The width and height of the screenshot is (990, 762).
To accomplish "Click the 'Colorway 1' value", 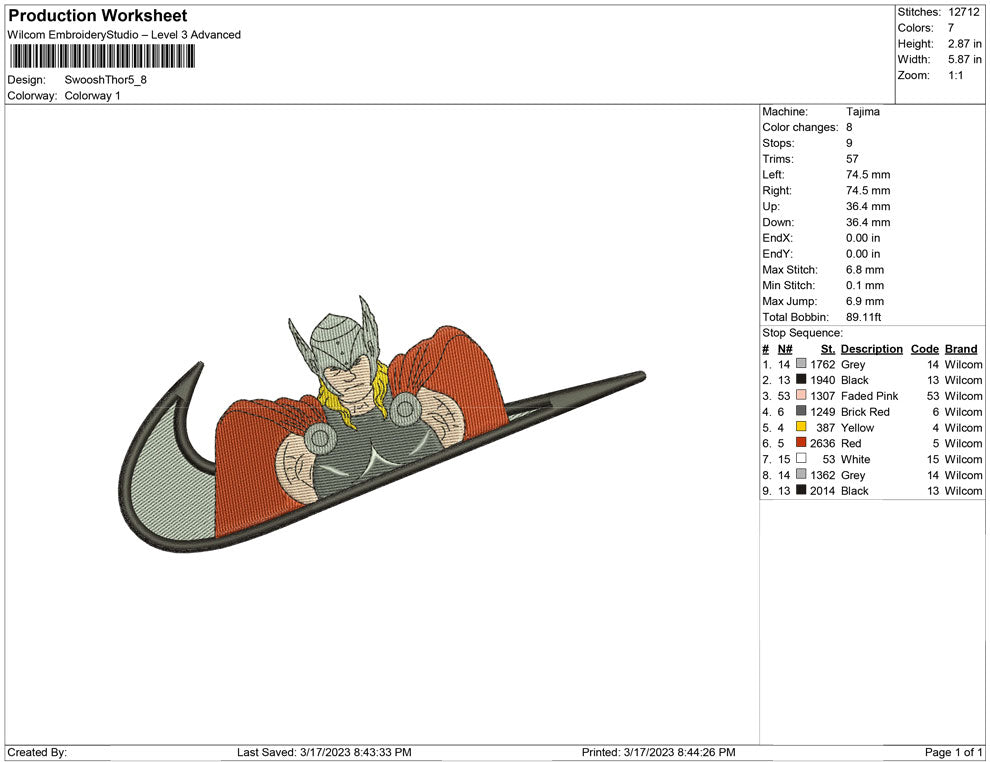I will coord(92,95).
